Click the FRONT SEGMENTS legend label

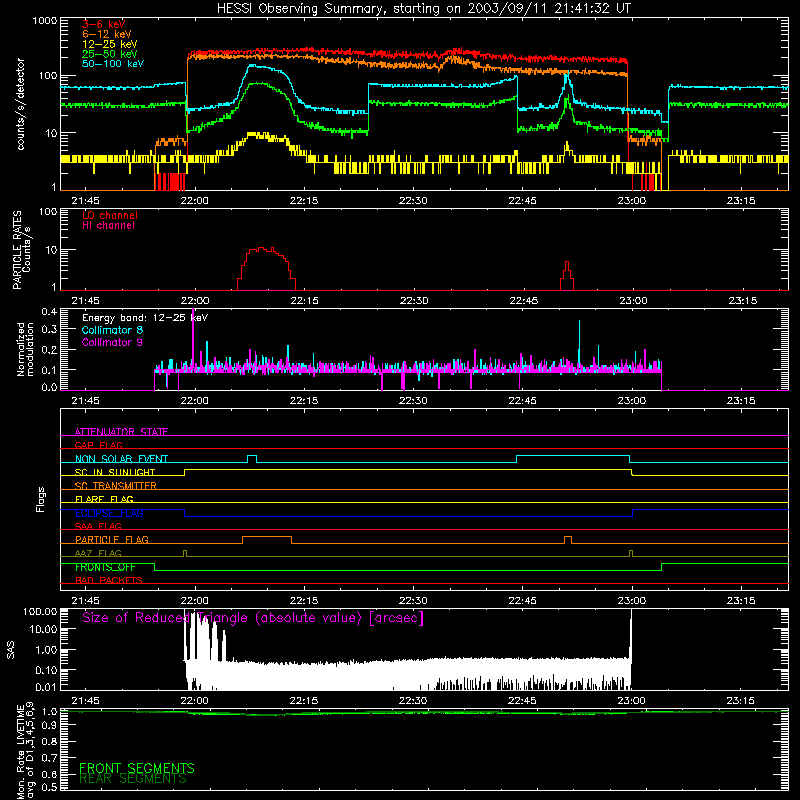[x=137, y=768]
